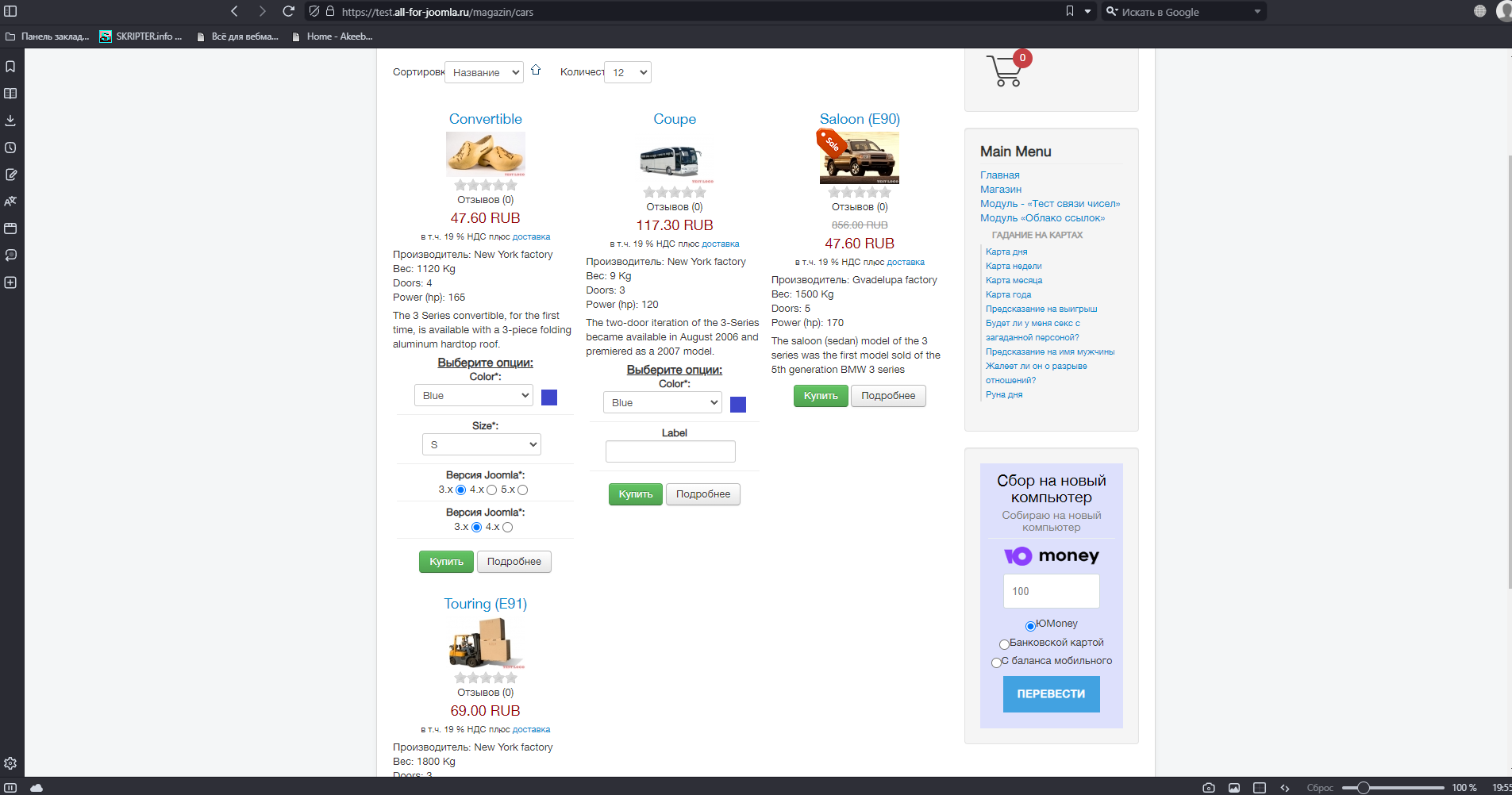1512x795 pixels.
Task: Open tab tiling options in status bar
Action: (1260, 787)
